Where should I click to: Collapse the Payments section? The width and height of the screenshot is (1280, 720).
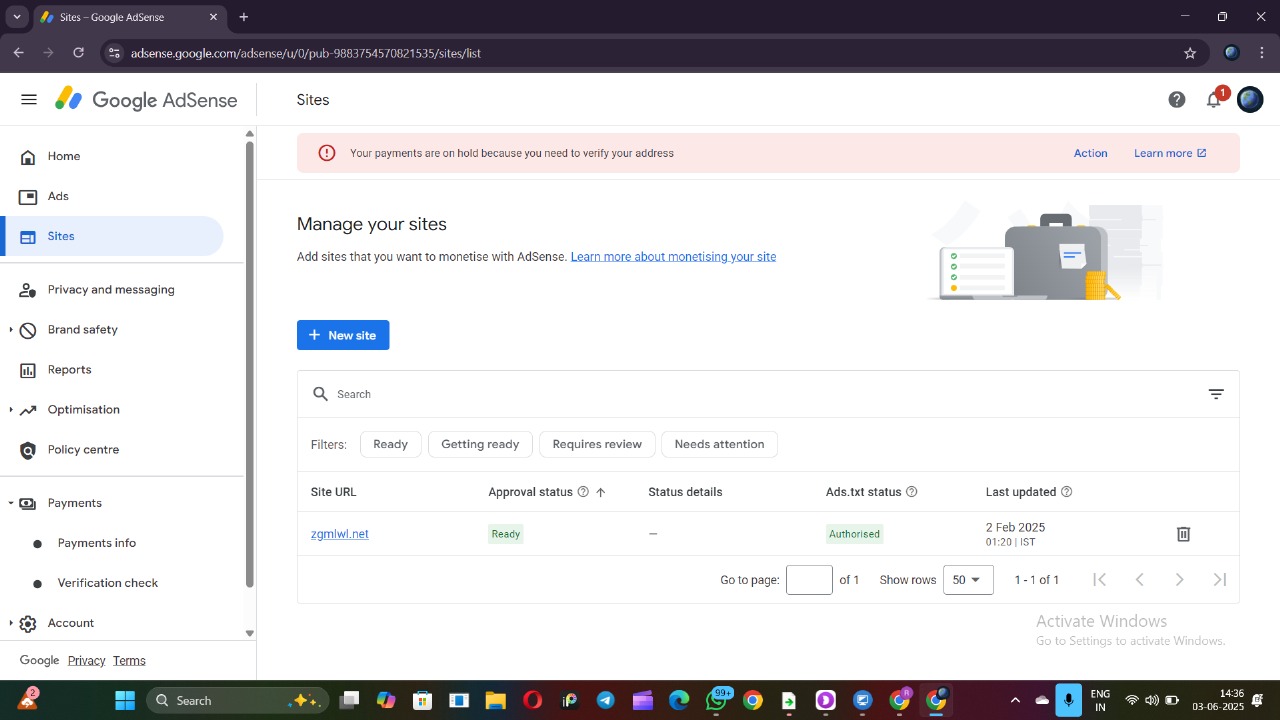(x=11, y=503)
